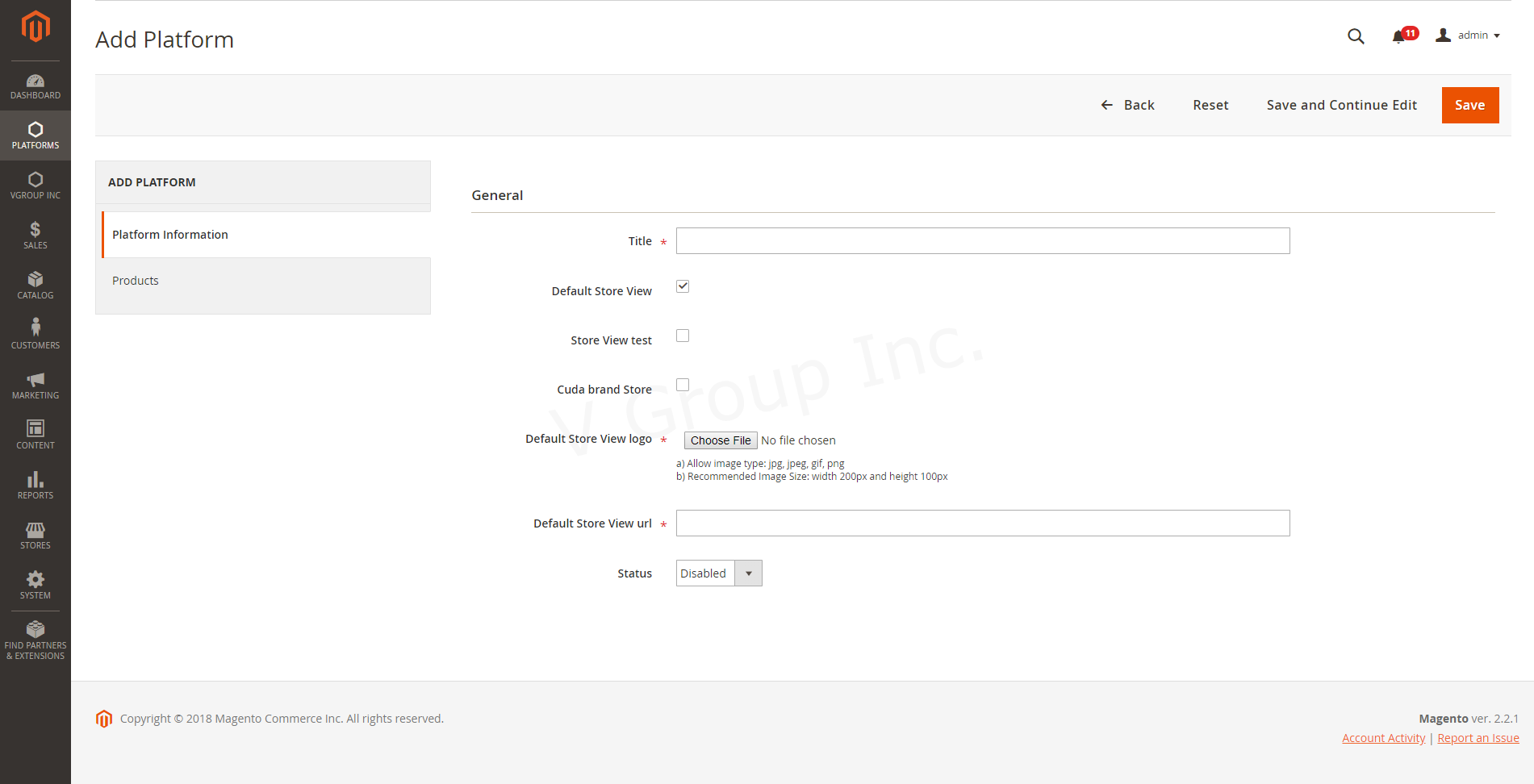Select the Platform Information tab
The height and width of the screenshot is (784, 1534).
[x=170, y=235]
